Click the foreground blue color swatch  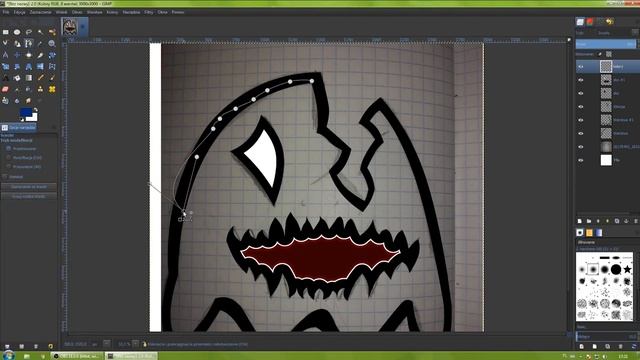point(26,112)
